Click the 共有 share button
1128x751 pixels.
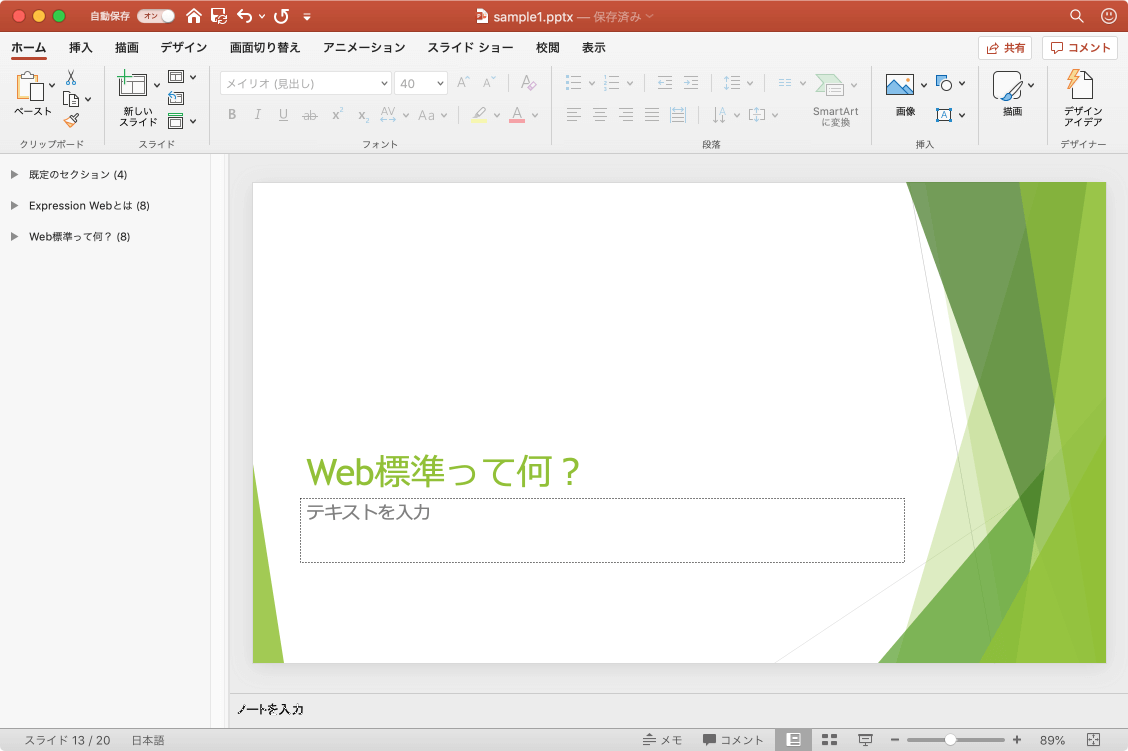[x=1005, y=47]
